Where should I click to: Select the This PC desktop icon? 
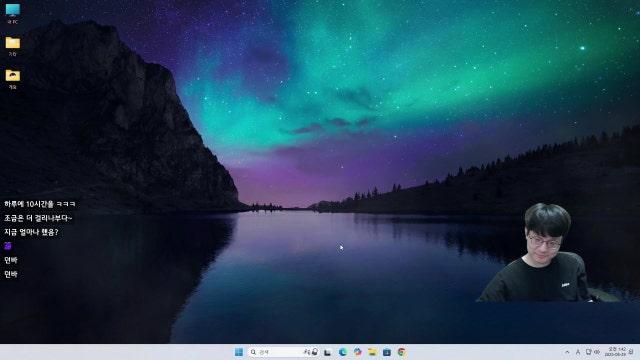13,13
